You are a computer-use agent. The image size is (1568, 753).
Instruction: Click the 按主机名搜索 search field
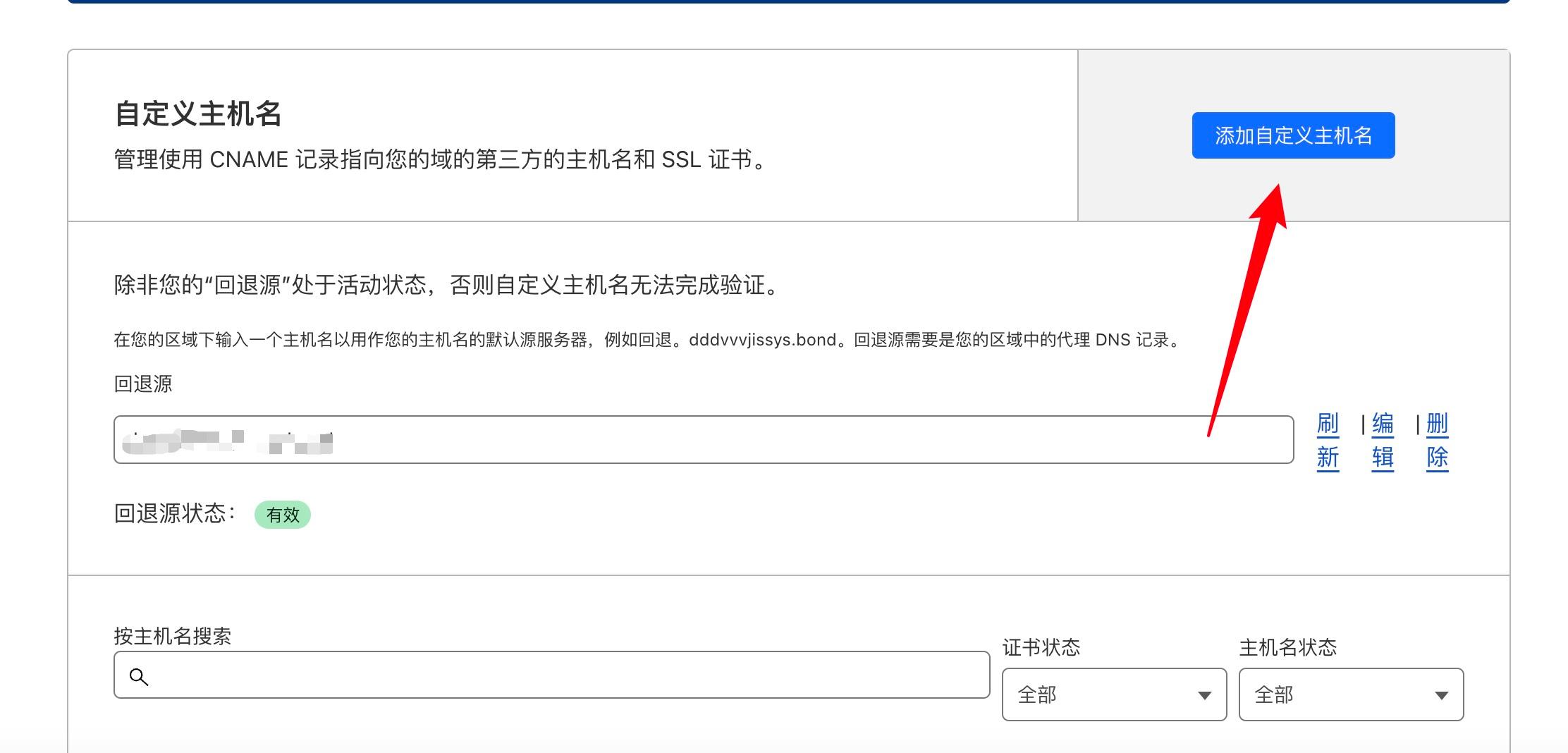[x=552, y=675]
